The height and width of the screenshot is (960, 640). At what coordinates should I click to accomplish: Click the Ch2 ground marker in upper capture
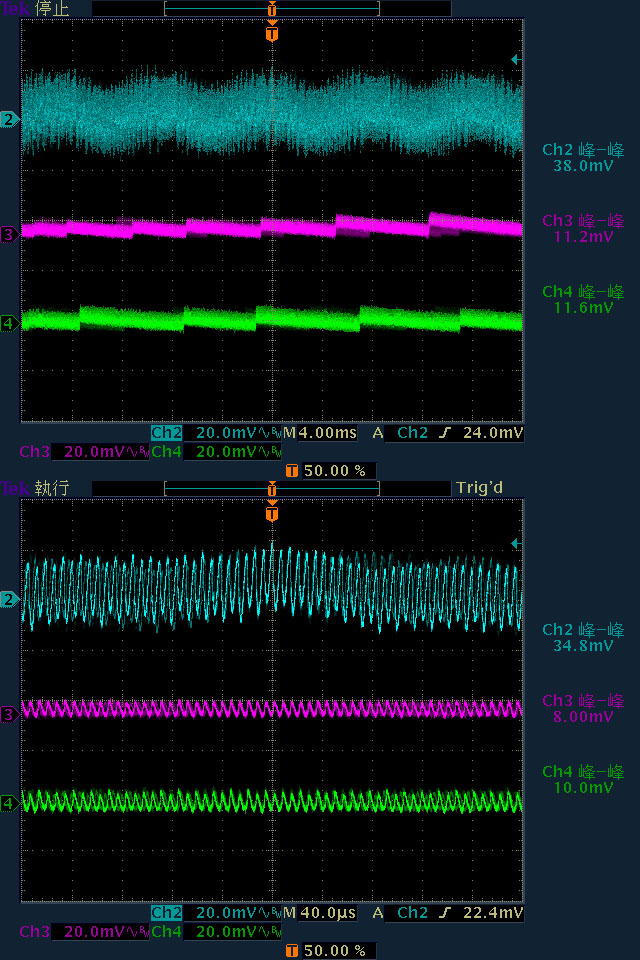[9, 119]
